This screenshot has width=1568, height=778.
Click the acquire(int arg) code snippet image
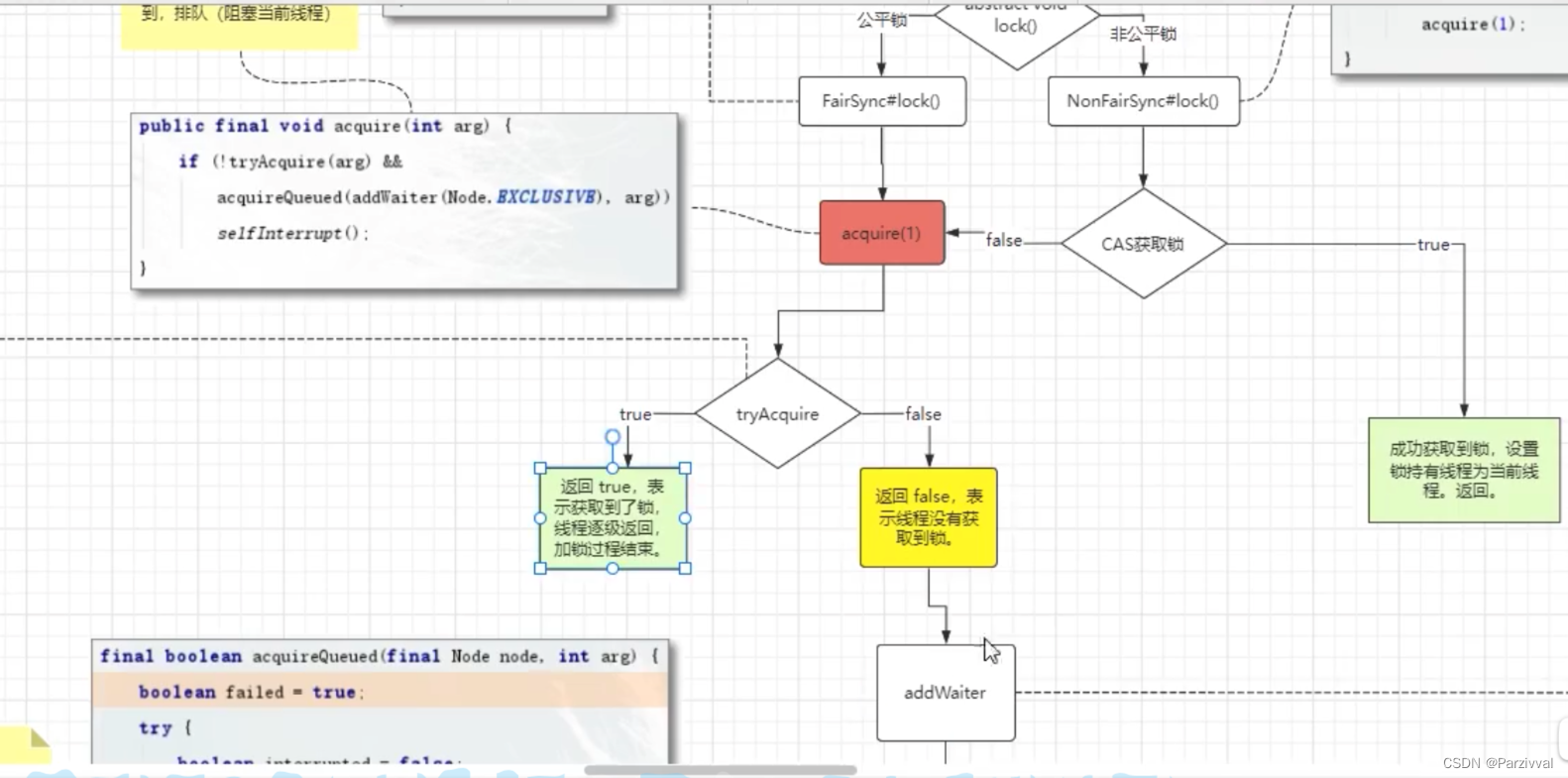click(x=404, y=201)
